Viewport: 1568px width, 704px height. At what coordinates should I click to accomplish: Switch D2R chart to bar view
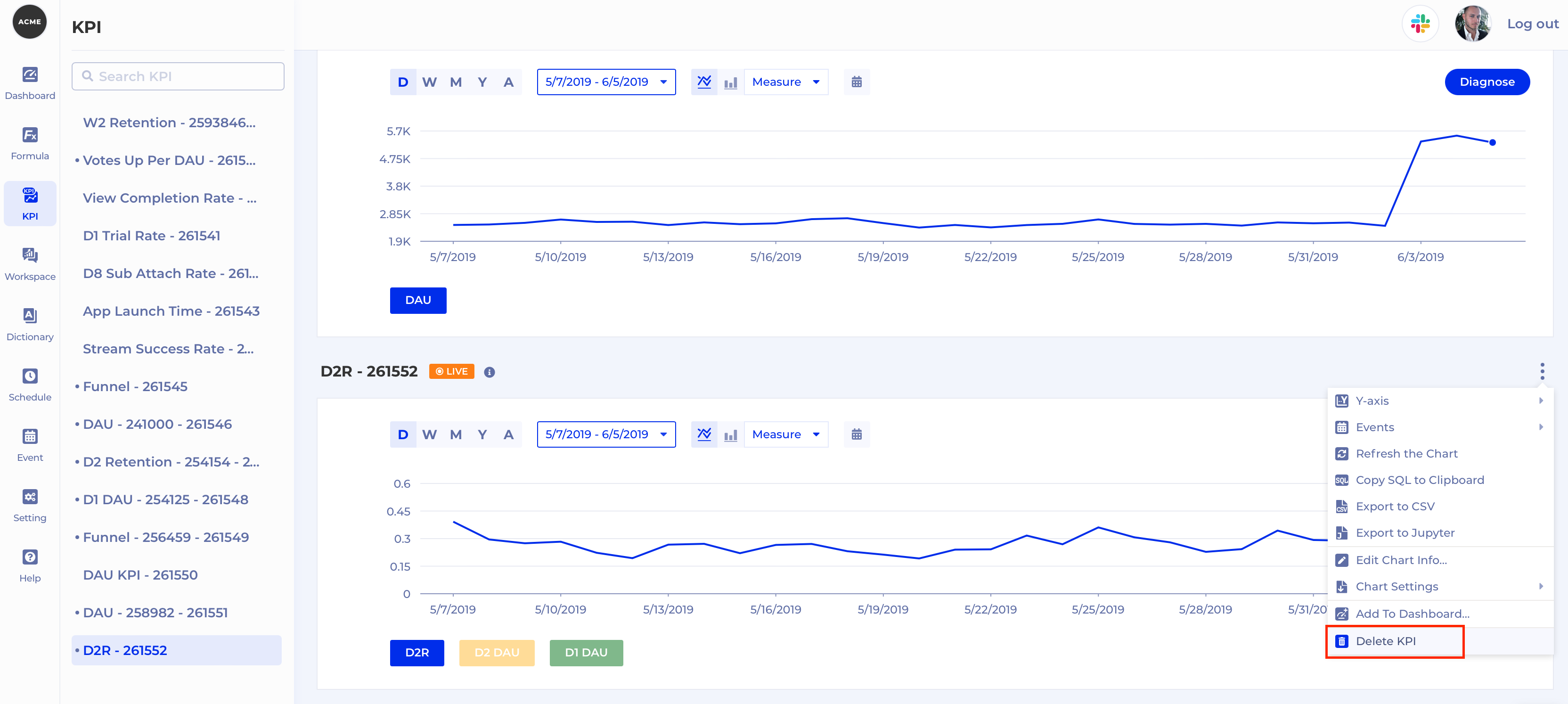(x=730, y=434)
